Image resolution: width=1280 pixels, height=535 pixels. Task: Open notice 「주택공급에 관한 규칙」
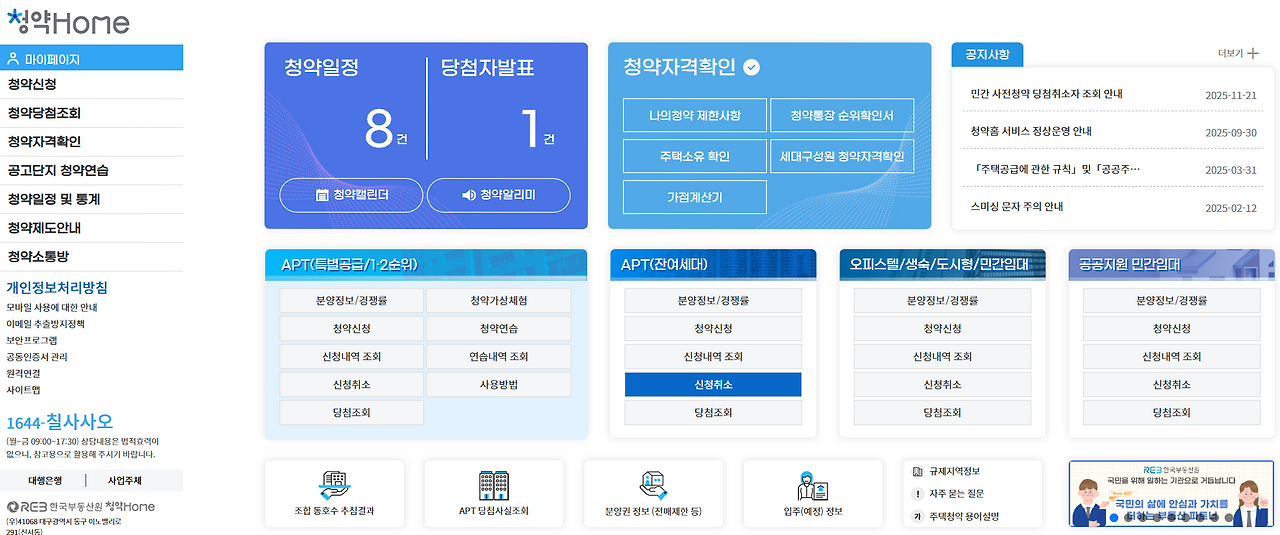1055,169
